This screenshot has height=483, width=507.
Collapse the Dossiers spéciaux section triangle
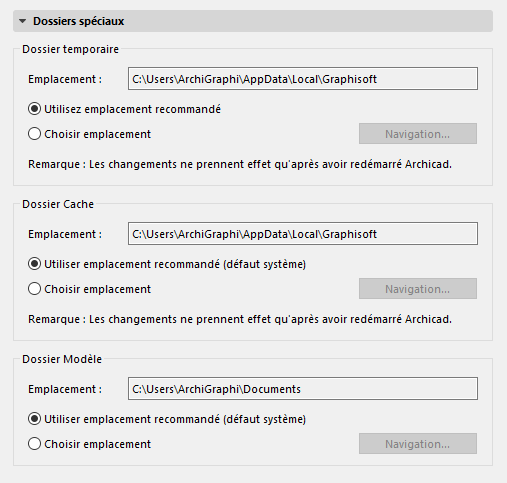23,21
